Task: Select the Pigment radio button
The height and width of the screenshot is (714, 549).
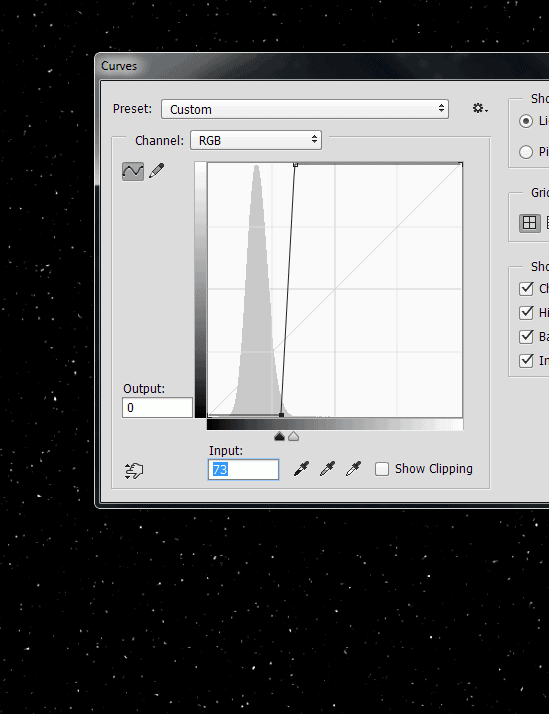Action: click(526, 152)
